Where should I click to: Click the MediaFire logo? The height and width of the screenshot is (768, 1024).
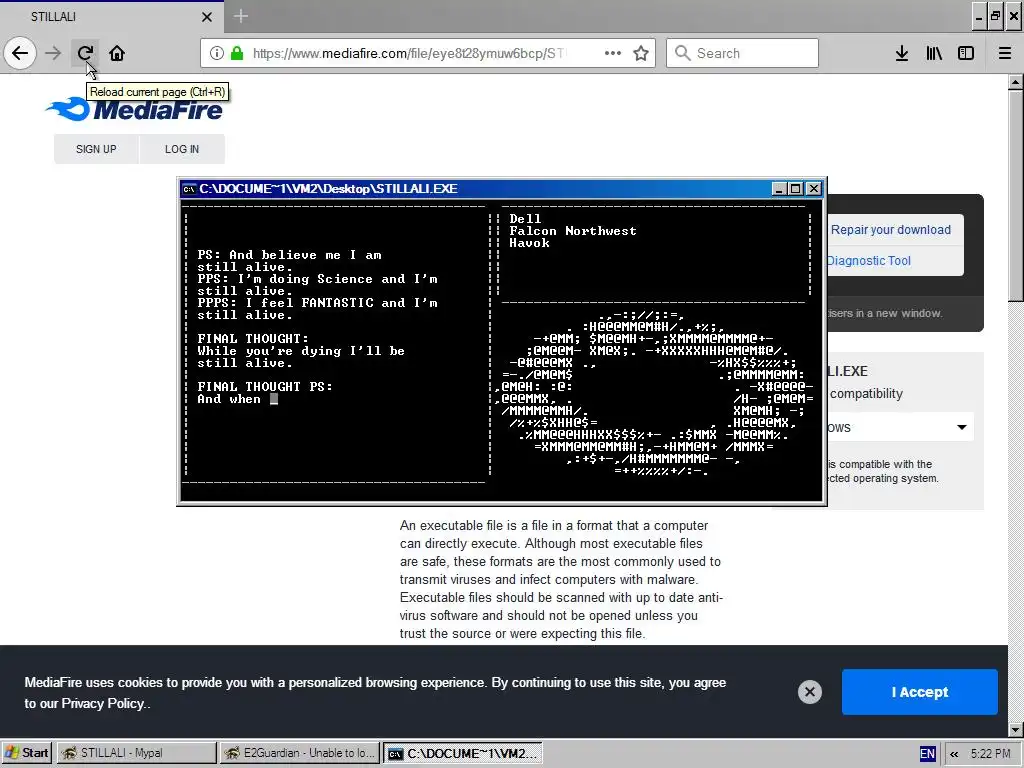(x=135, y=109)
